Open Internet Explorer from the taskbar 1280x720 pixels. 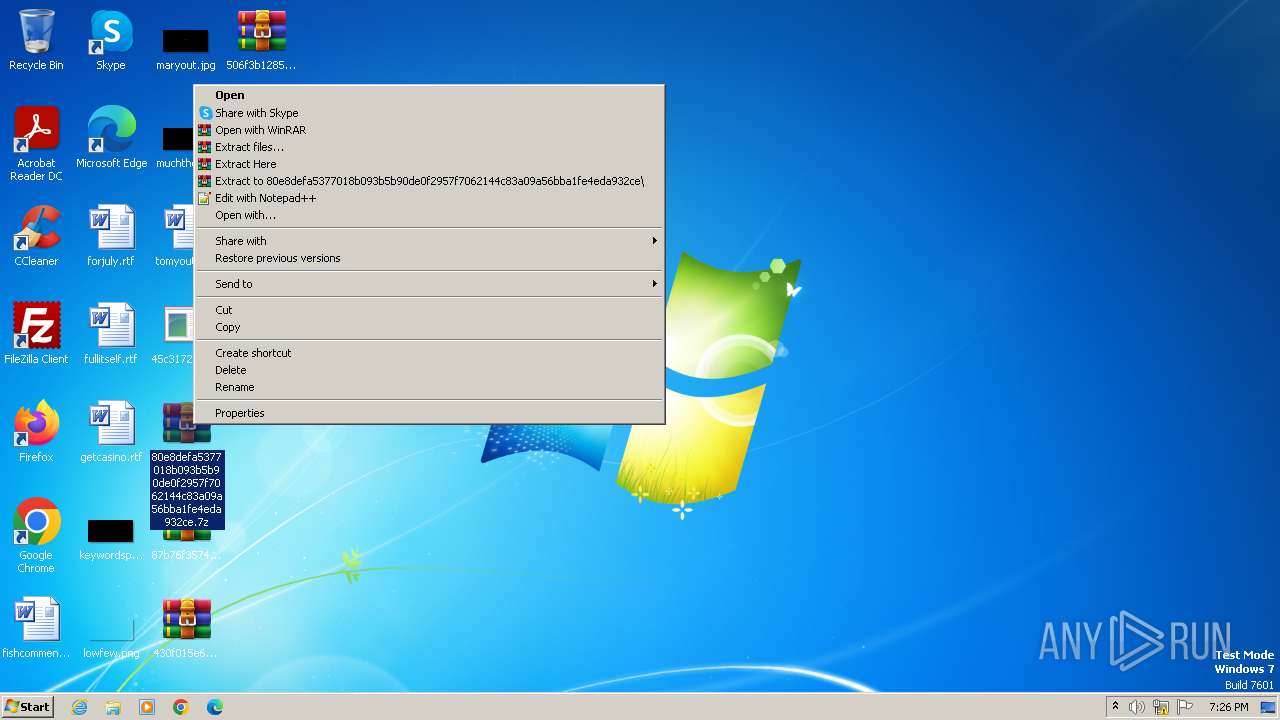pos(80,707)
